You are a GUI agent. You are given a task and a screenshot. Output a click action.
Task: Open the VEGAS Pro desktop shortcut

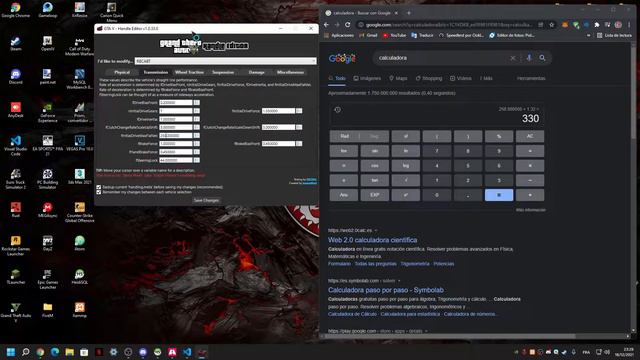point(80,143)
